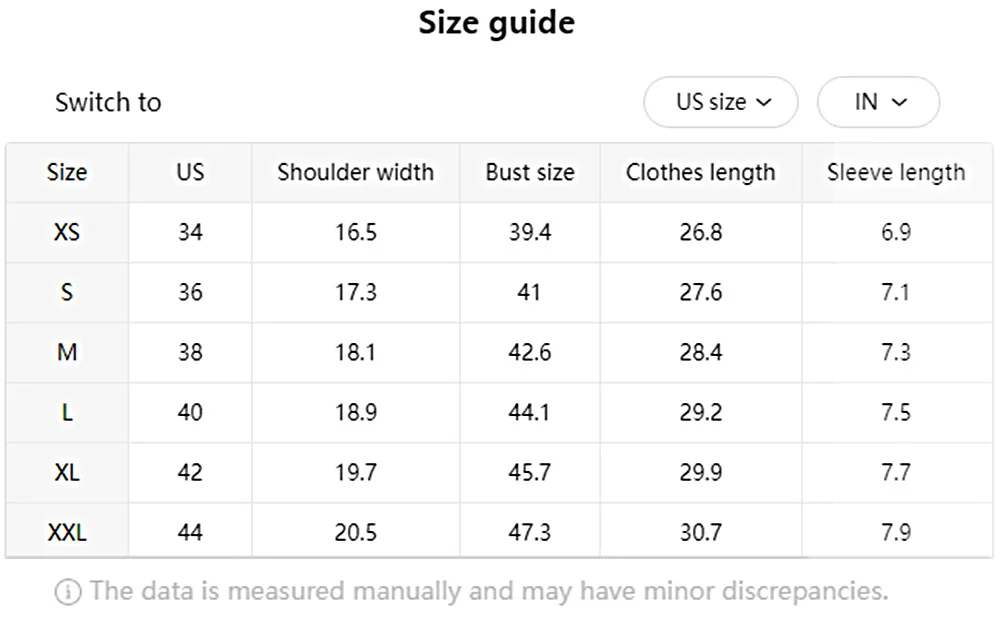Click the Sleeve length column header
Screen dimensions: 1000x622
tap(896, 172)
